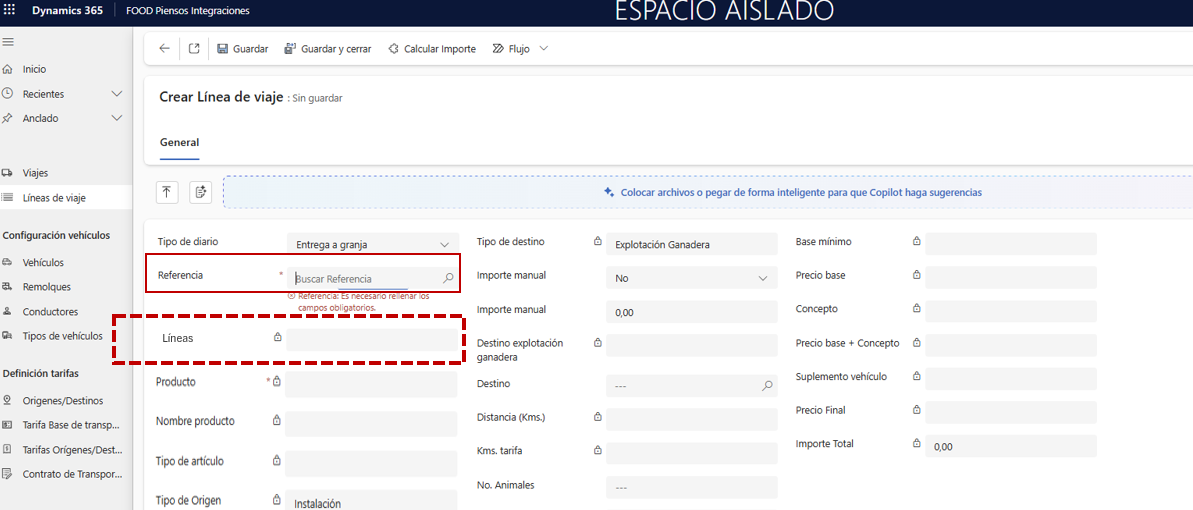
Task: Collapse the hamburger navigation menu
Action: 8,42
